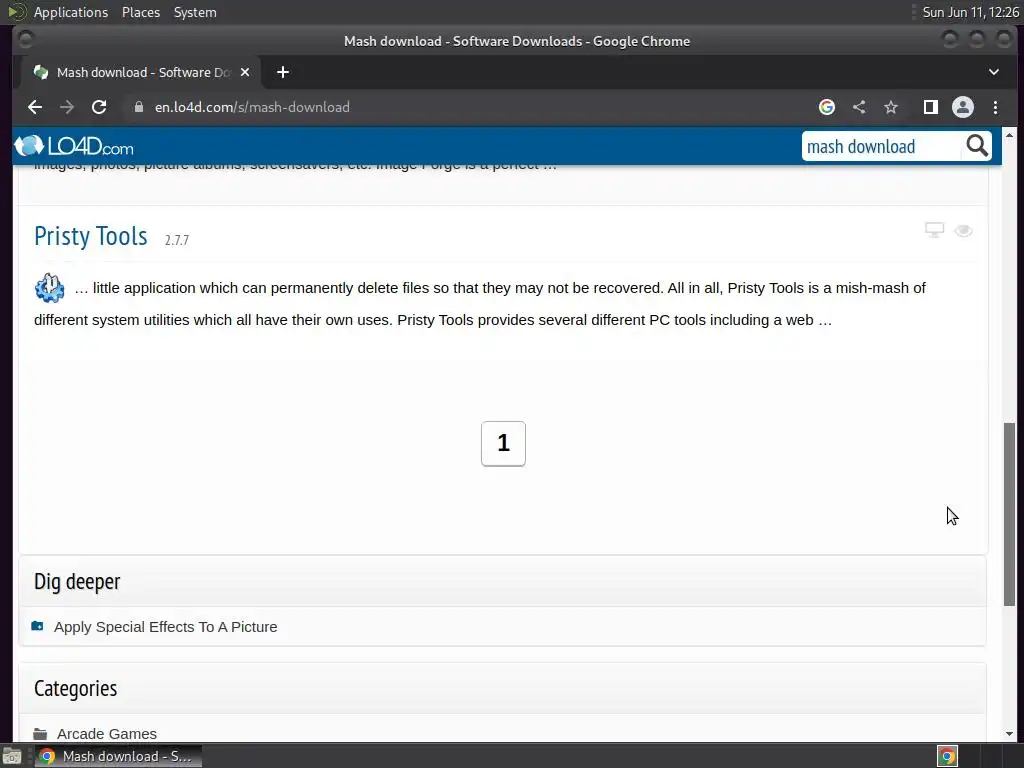Open Chrome's three-dot menu
This screenshot has width=1024, height=768.
(x=995, y=107)
